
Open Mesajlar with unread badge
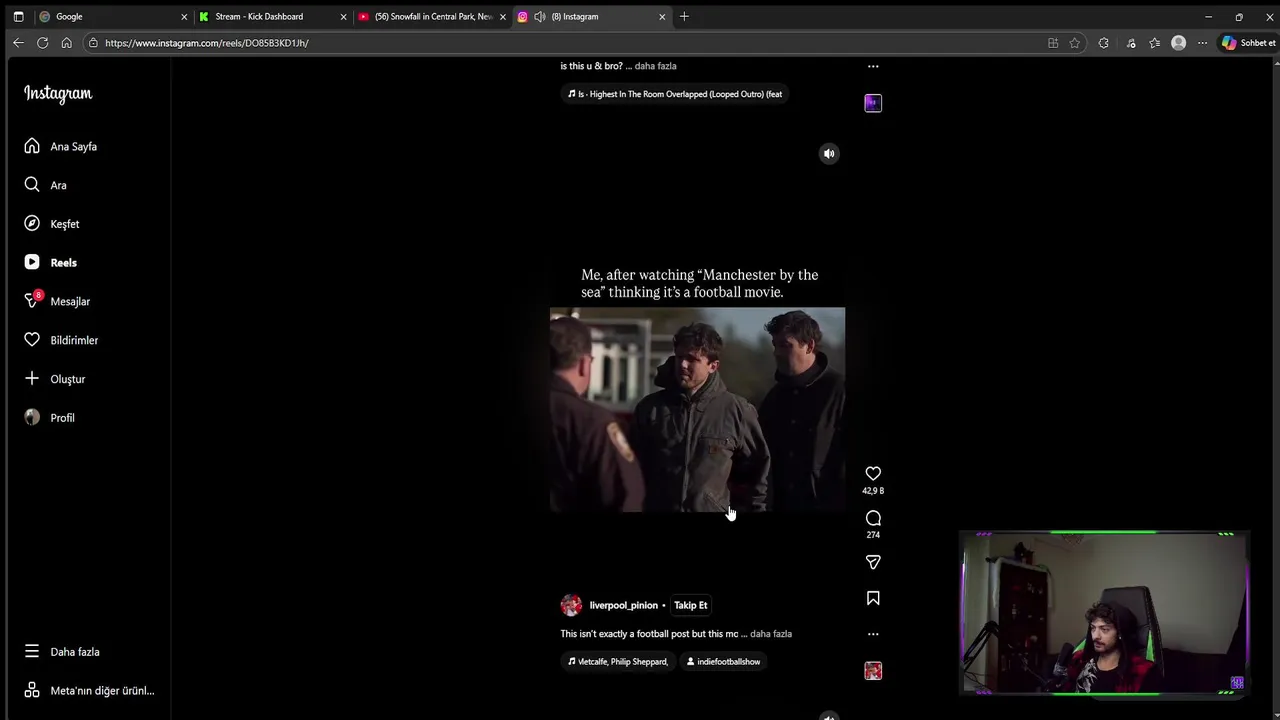click(x=57, y=301)
